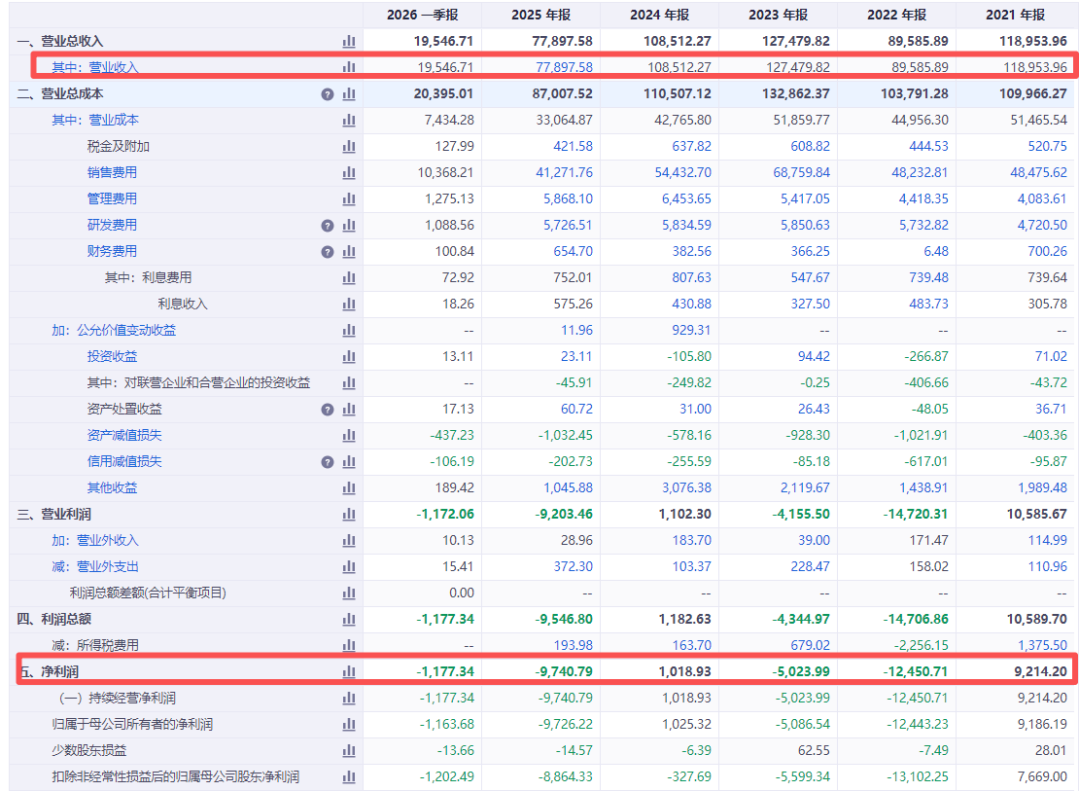Select the 62.55 少数股东损益 2023 cell

click(813, 750)
